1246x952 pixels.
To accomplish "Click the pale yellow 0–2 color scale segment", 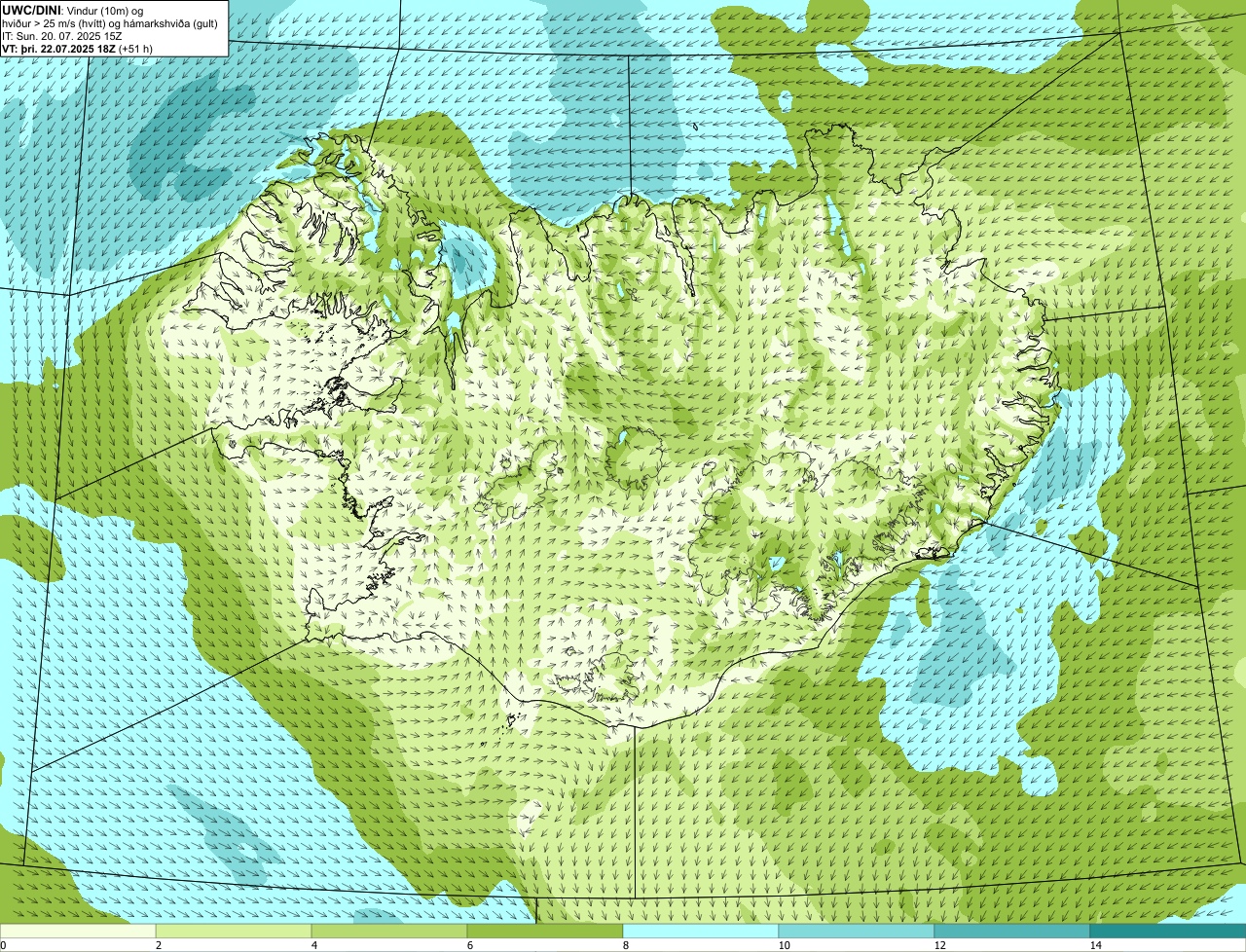I will coord(78,932).
